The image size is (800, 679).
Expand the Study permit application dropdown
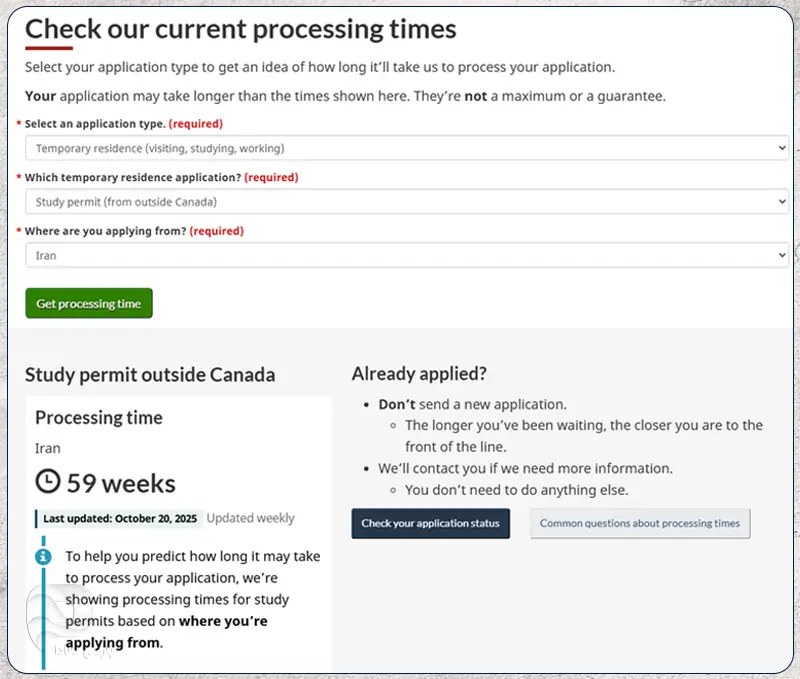click(406, 202)
